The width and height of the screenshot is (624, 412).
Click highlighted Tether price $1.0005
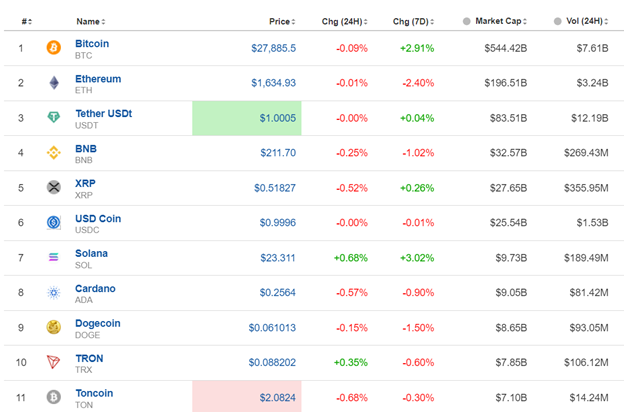coord(278,118)
